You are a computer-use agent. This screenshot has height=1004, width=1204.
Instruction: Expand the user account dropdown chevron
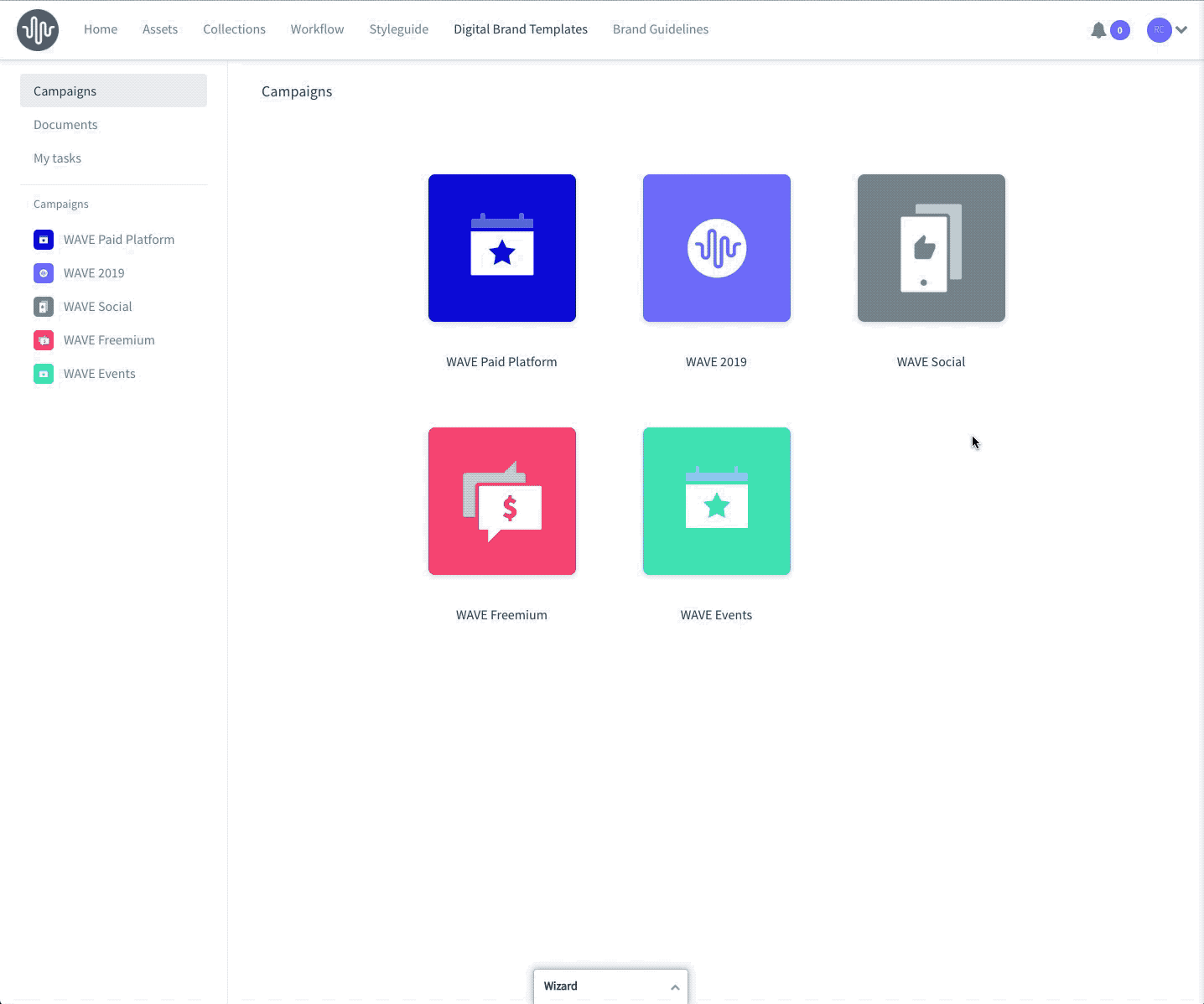click(x=1181, y=30)
